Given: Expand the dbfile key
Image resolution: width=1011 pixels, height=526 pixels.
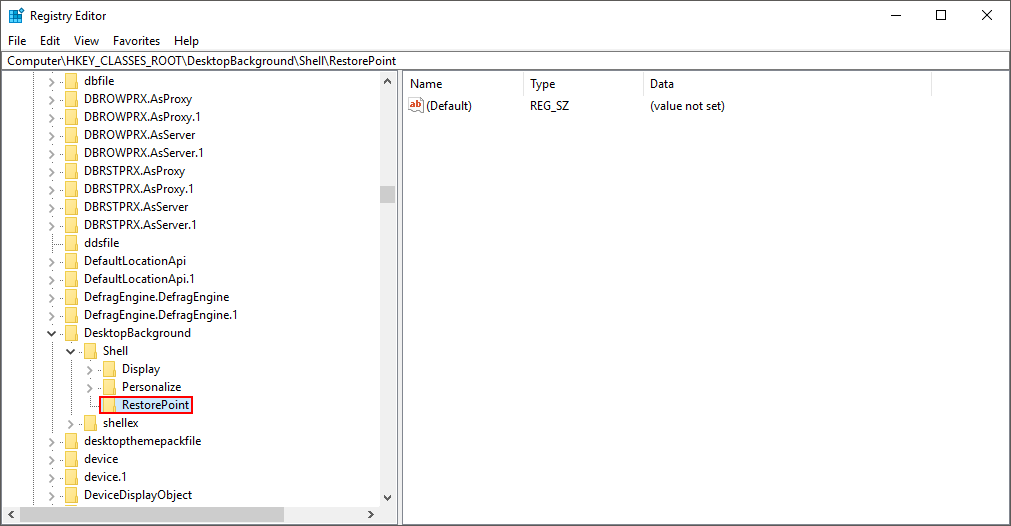Looking at the screenshot, I should [x=52, y=81].
